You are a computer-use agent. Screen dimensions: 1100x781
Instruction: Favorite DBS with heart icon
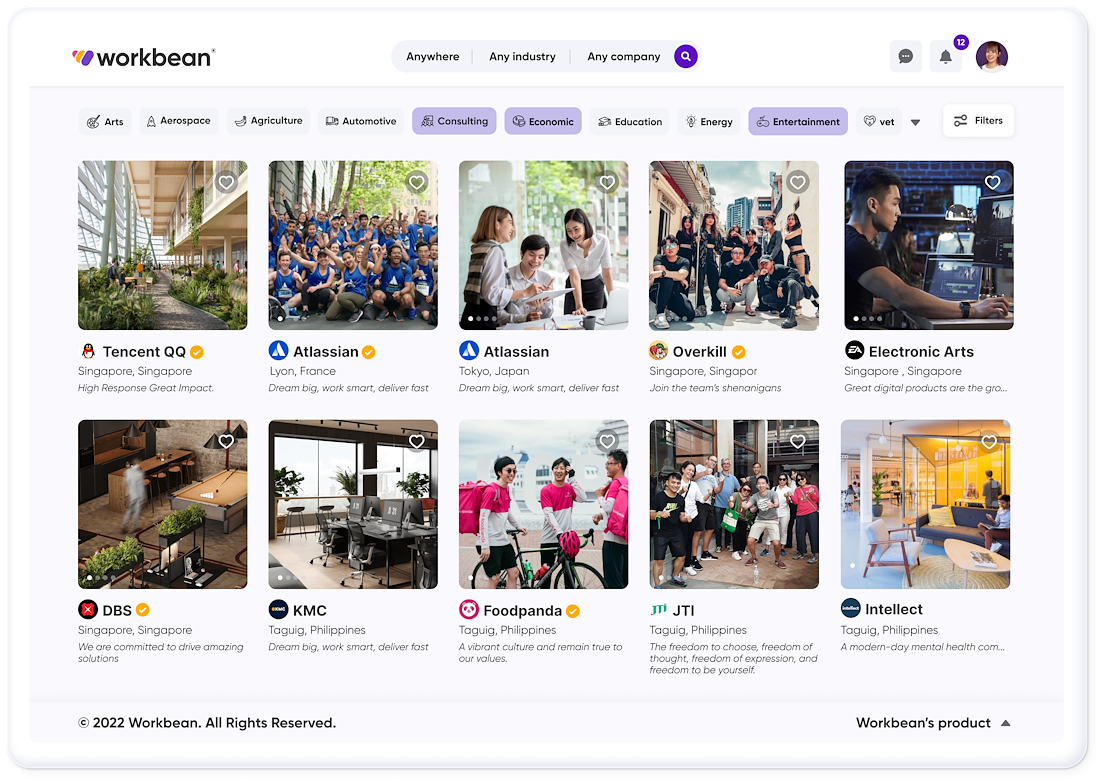click(x=226, y=441)
